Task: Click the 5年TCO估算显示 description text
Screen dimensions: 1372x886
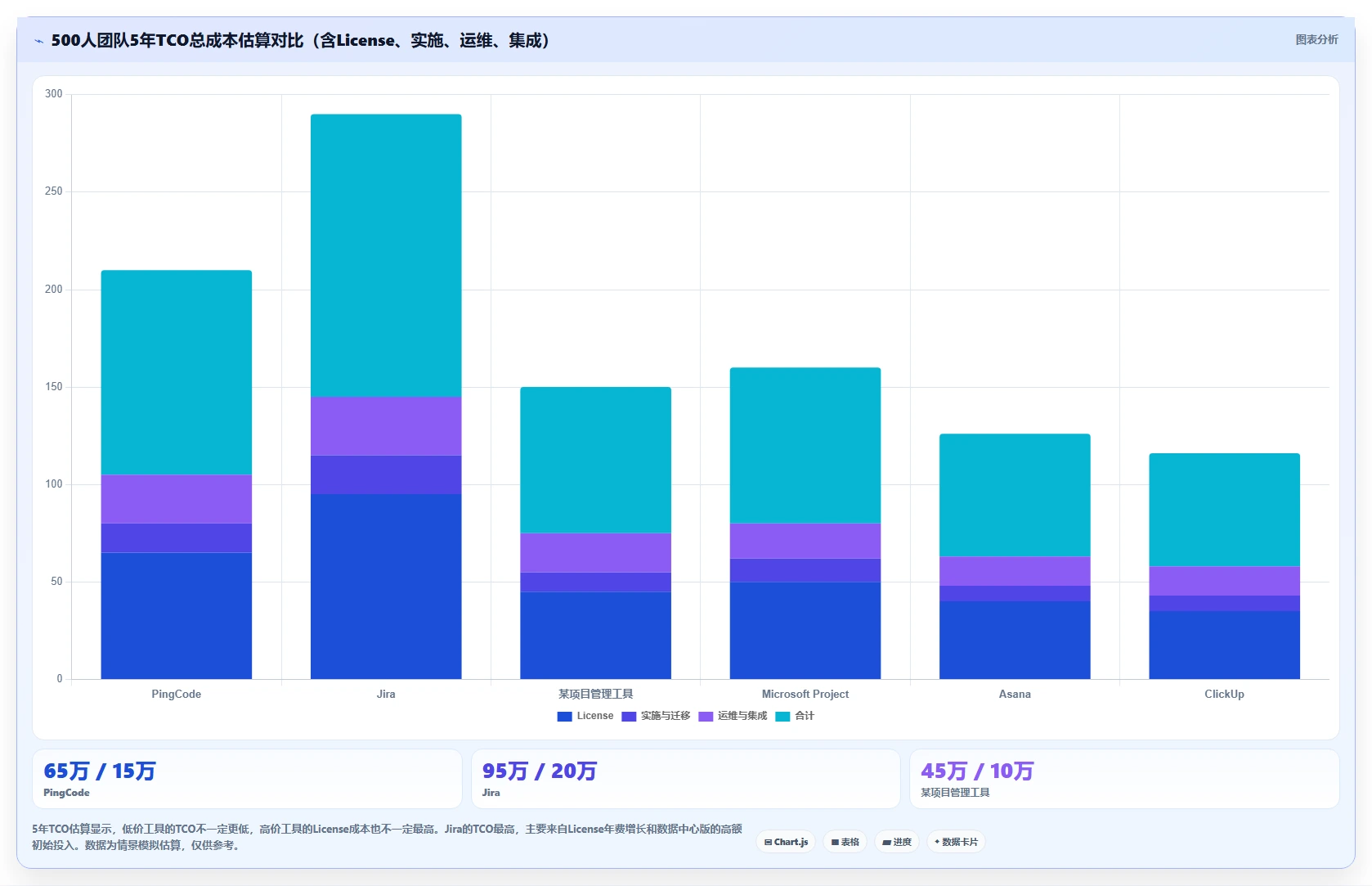Action: click(x=387, y=837)
